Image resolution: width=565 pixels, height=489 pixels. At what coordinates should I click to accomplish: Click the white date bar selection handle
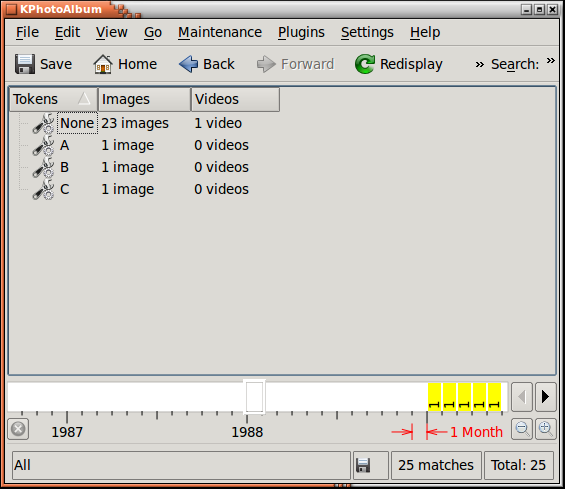click(x=254, y=396)
